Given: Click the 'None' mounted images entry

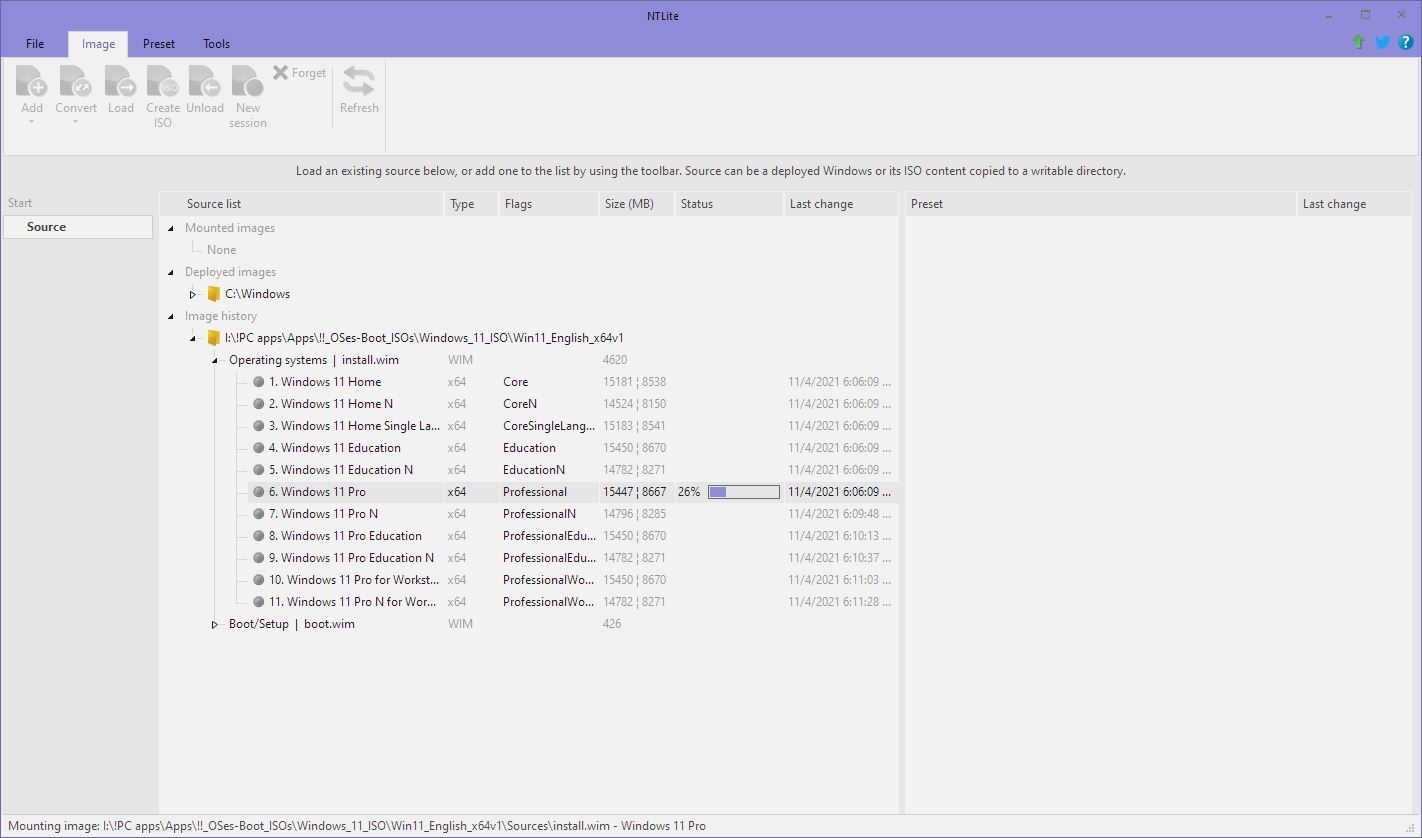Looking at the screenshot, I should coord(221,250).
